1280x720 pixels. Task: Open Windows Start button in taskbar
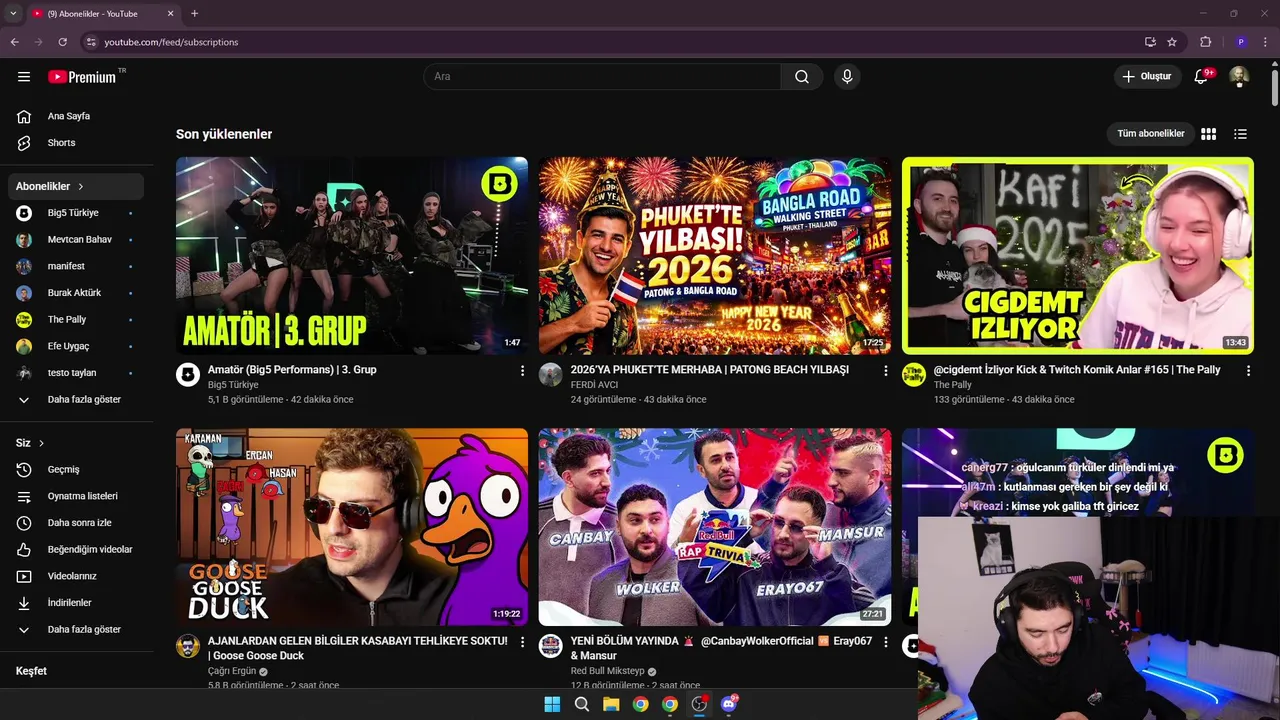(x=552, y=704)
